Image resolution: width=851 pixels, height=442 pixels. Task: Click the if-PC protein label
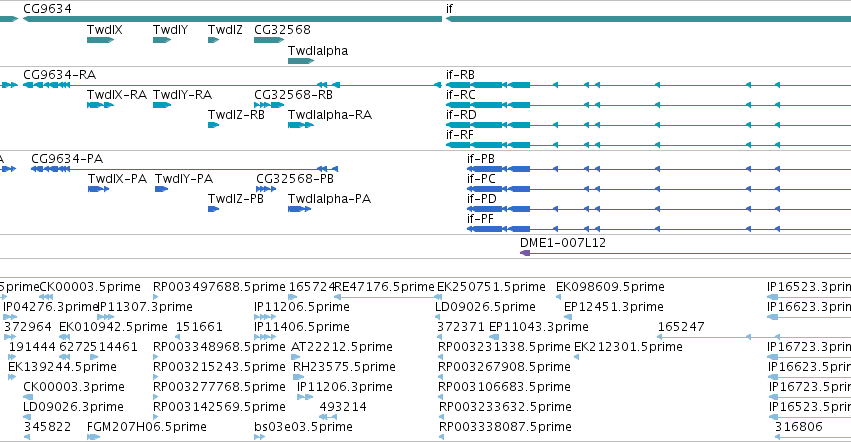tap(481, 179)
